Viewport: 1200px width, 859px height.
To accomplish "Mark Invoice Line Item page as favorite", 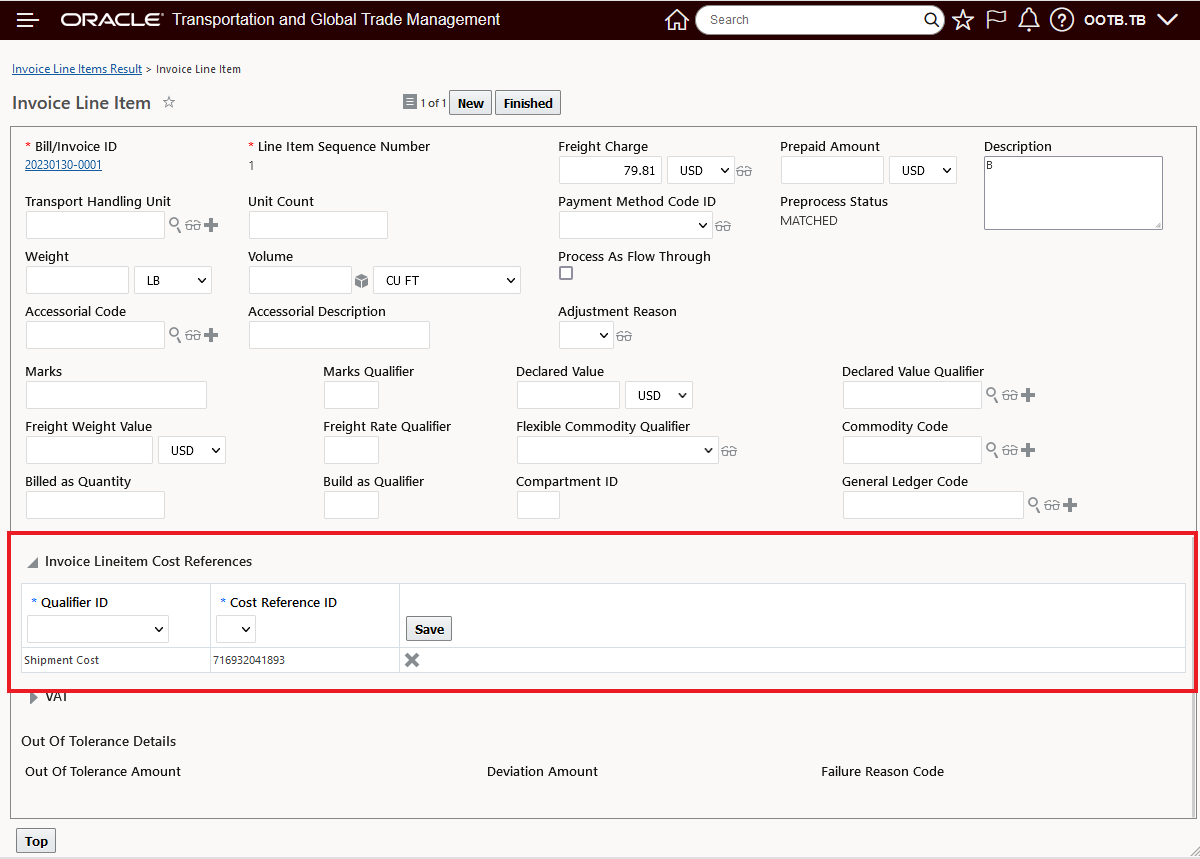I will click(x=169, y=102).
